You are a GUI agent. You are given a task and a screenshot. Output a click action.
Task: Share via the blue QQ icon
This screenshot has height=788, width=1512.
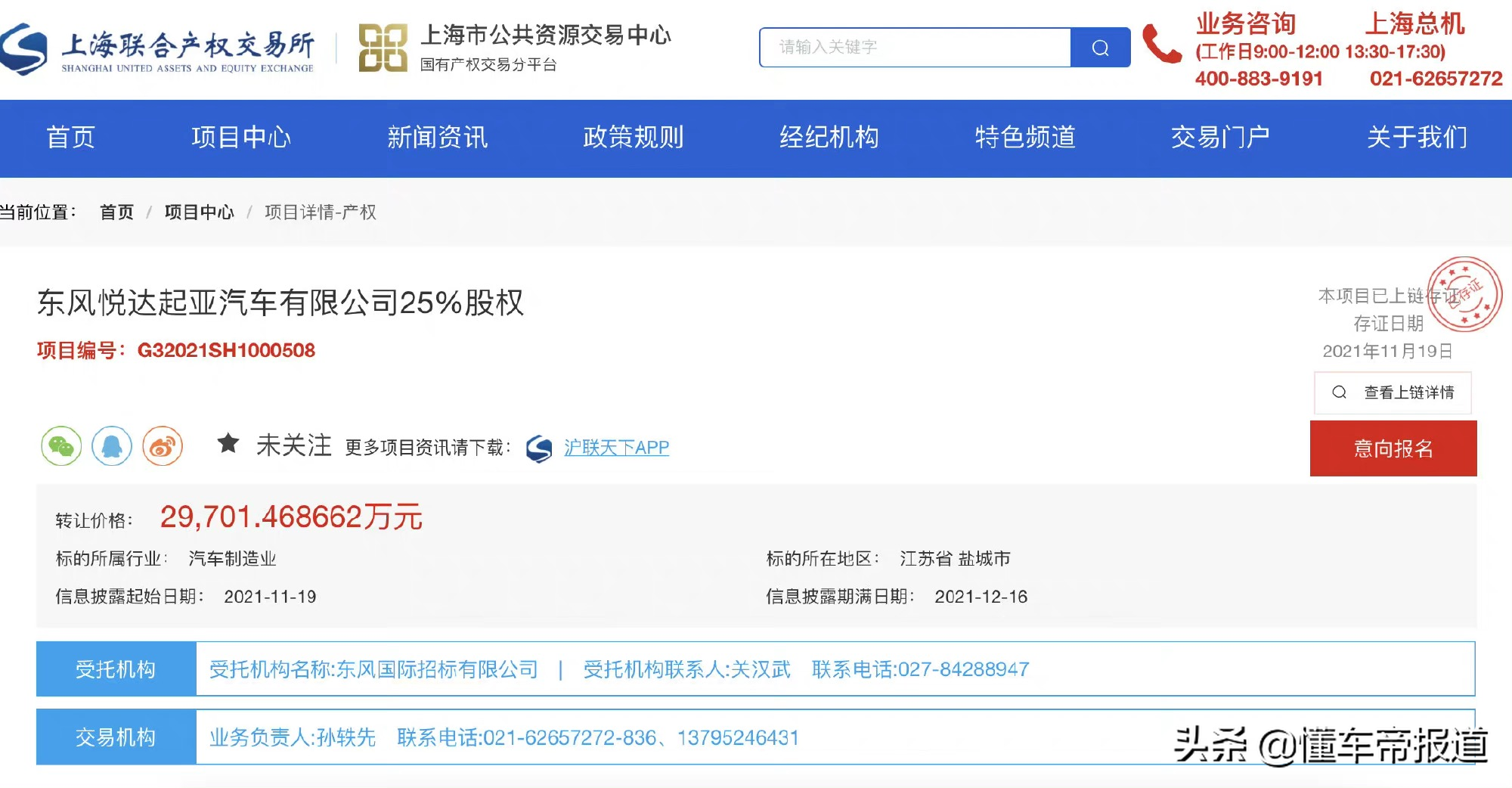pyautogui.click(x=112, y=446)
